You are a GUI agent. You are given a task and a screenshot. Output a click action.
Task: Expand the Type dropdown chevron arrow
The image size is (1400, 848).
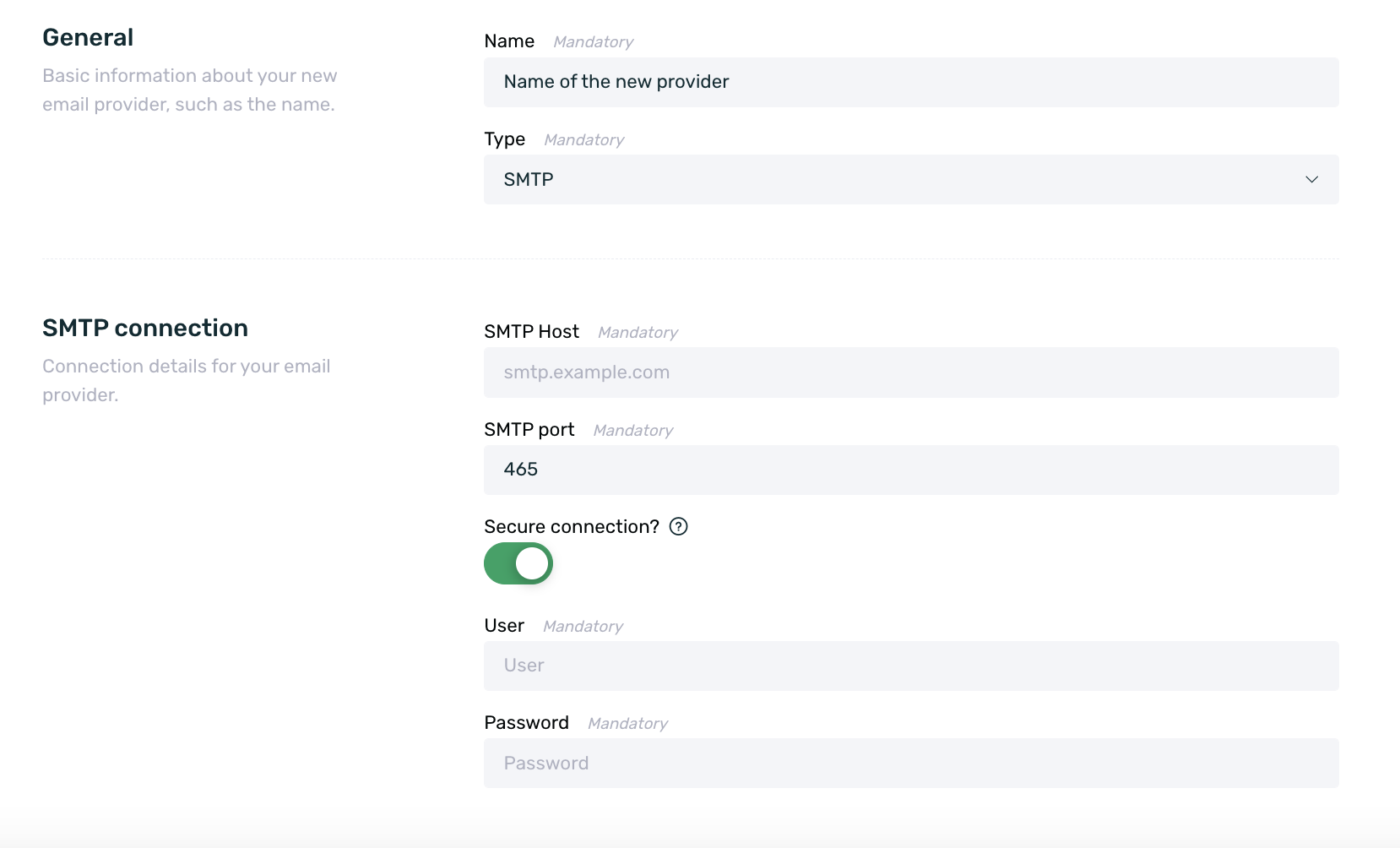[1311, 179]
